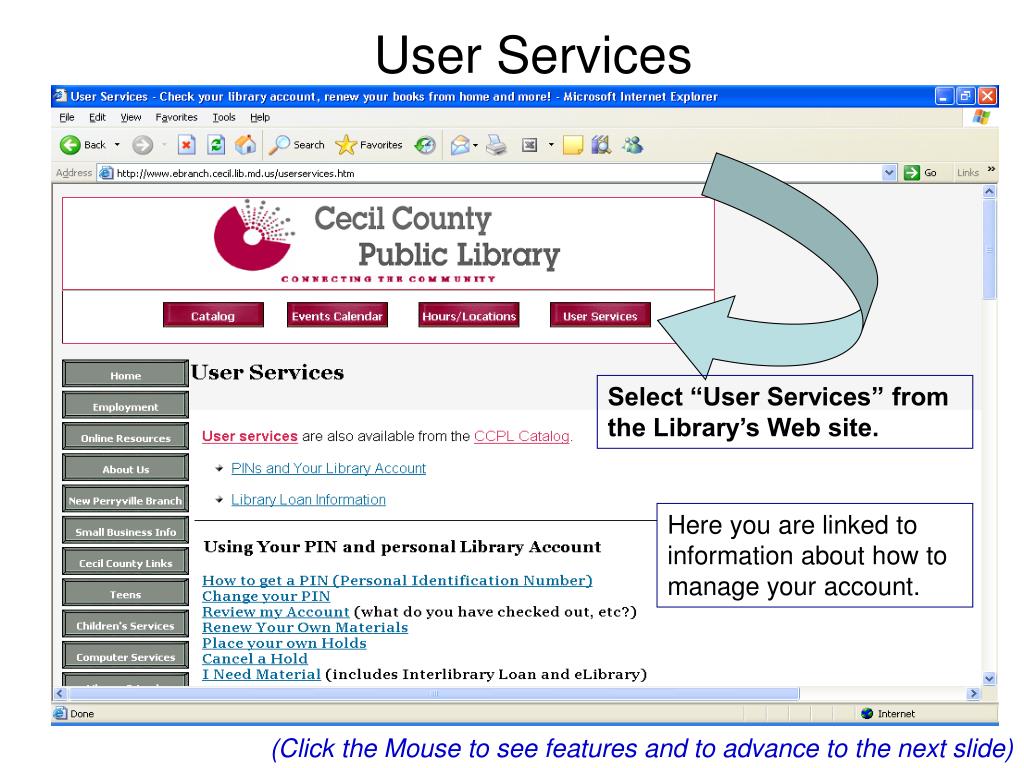Viewport: 1024px width, 768px height.
Task: Click the green Go arrow button
Action: [x=912, y=173]
